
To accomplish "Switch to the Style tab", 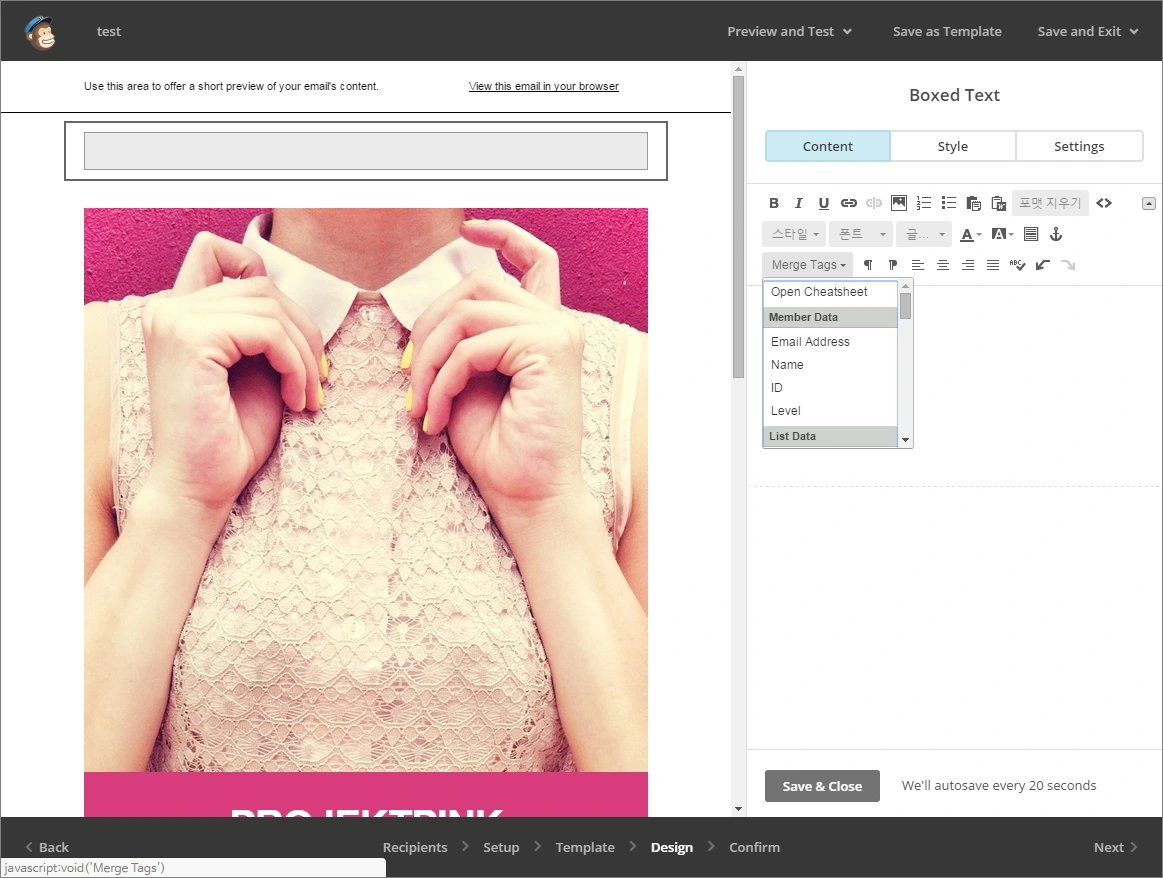I will tap(952, 146).
